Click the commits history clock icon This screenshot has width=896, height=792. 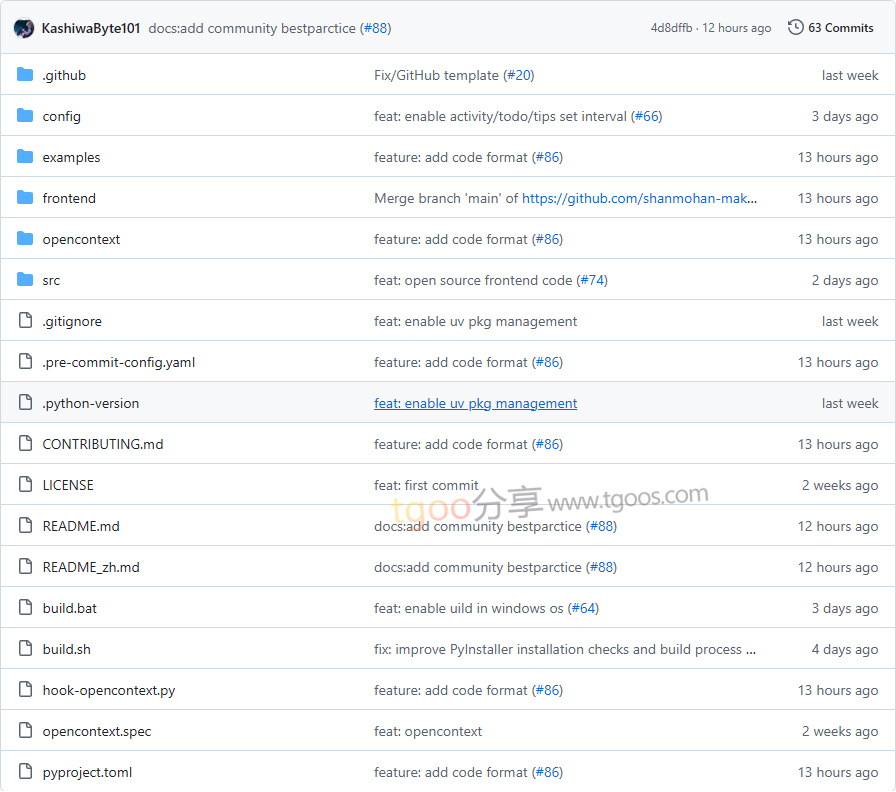click(796, 28)
